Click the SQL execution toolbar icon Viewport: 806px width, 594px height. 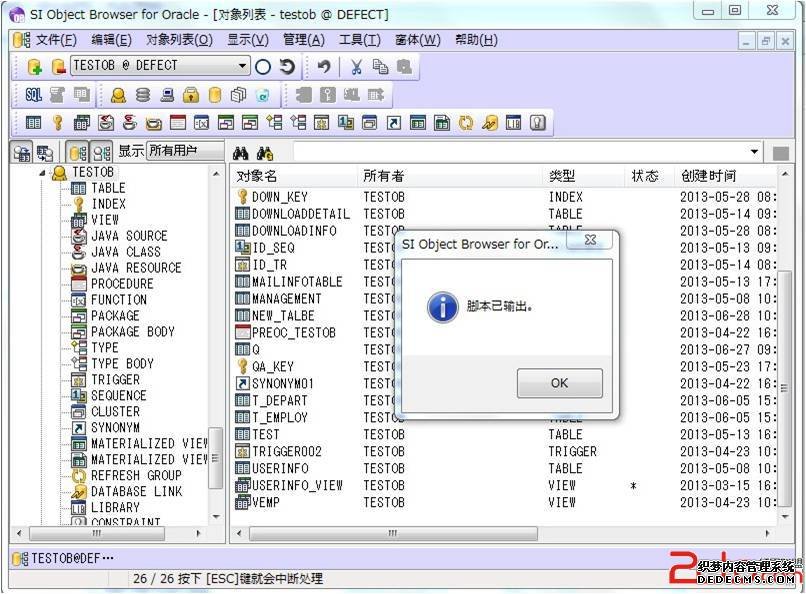34,95
